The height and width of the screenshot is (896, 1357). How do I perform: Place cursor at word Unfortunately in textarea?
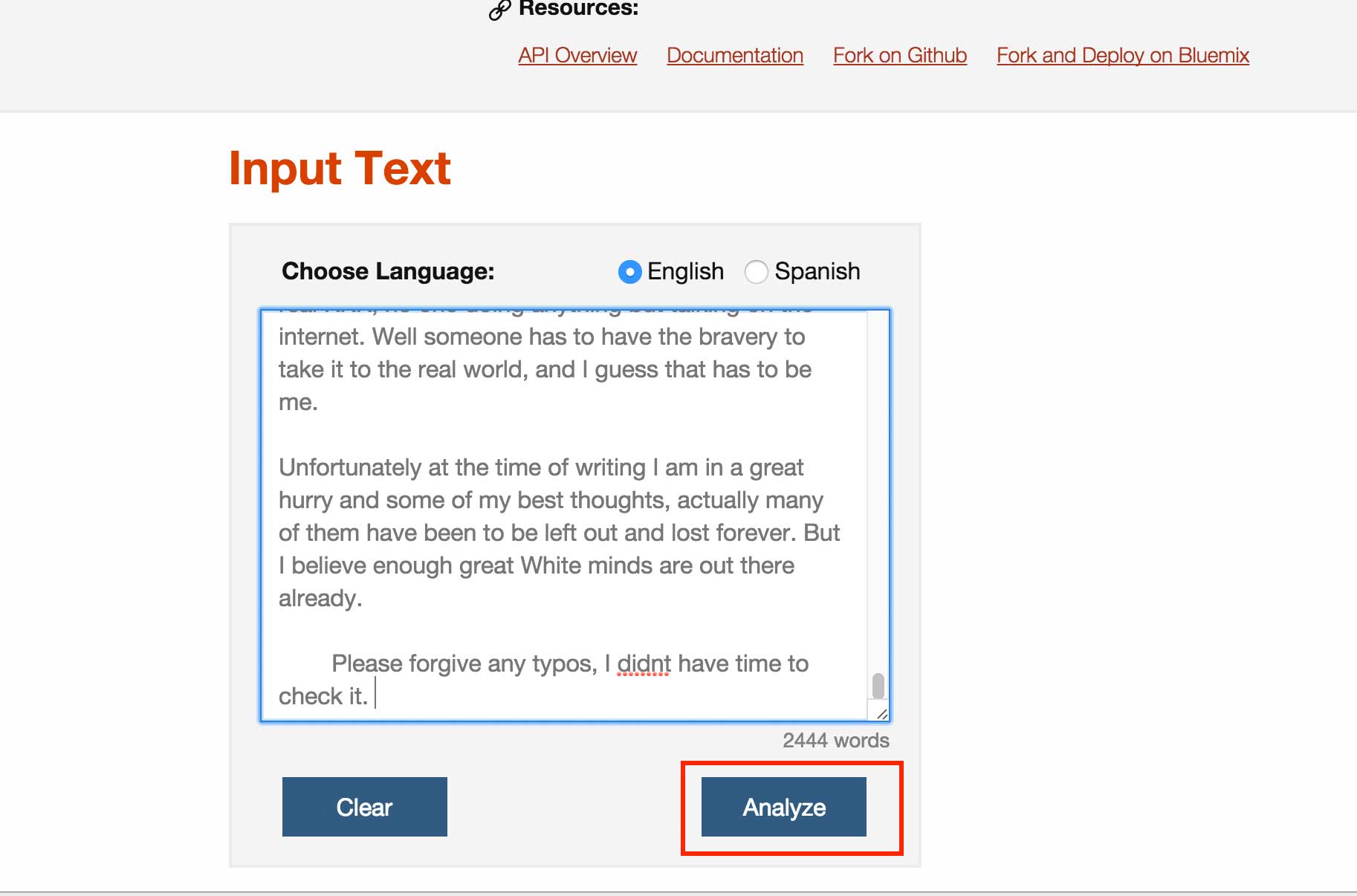[350, 468]
